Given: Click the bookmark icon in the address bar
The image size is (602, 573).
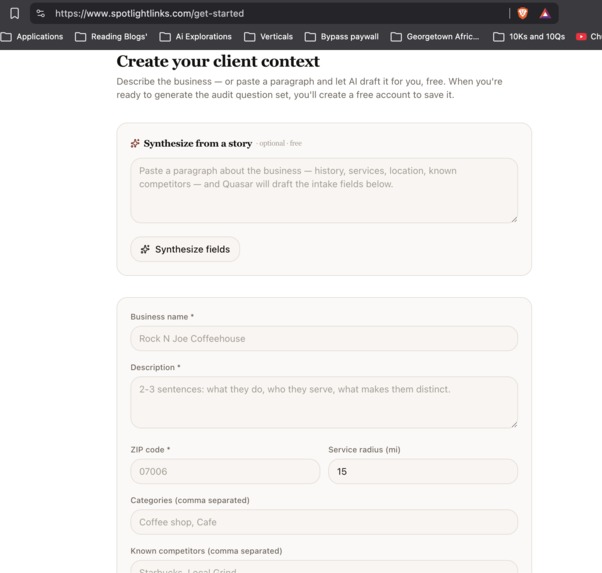Looking at the screenshot, I should coord(15,13).
